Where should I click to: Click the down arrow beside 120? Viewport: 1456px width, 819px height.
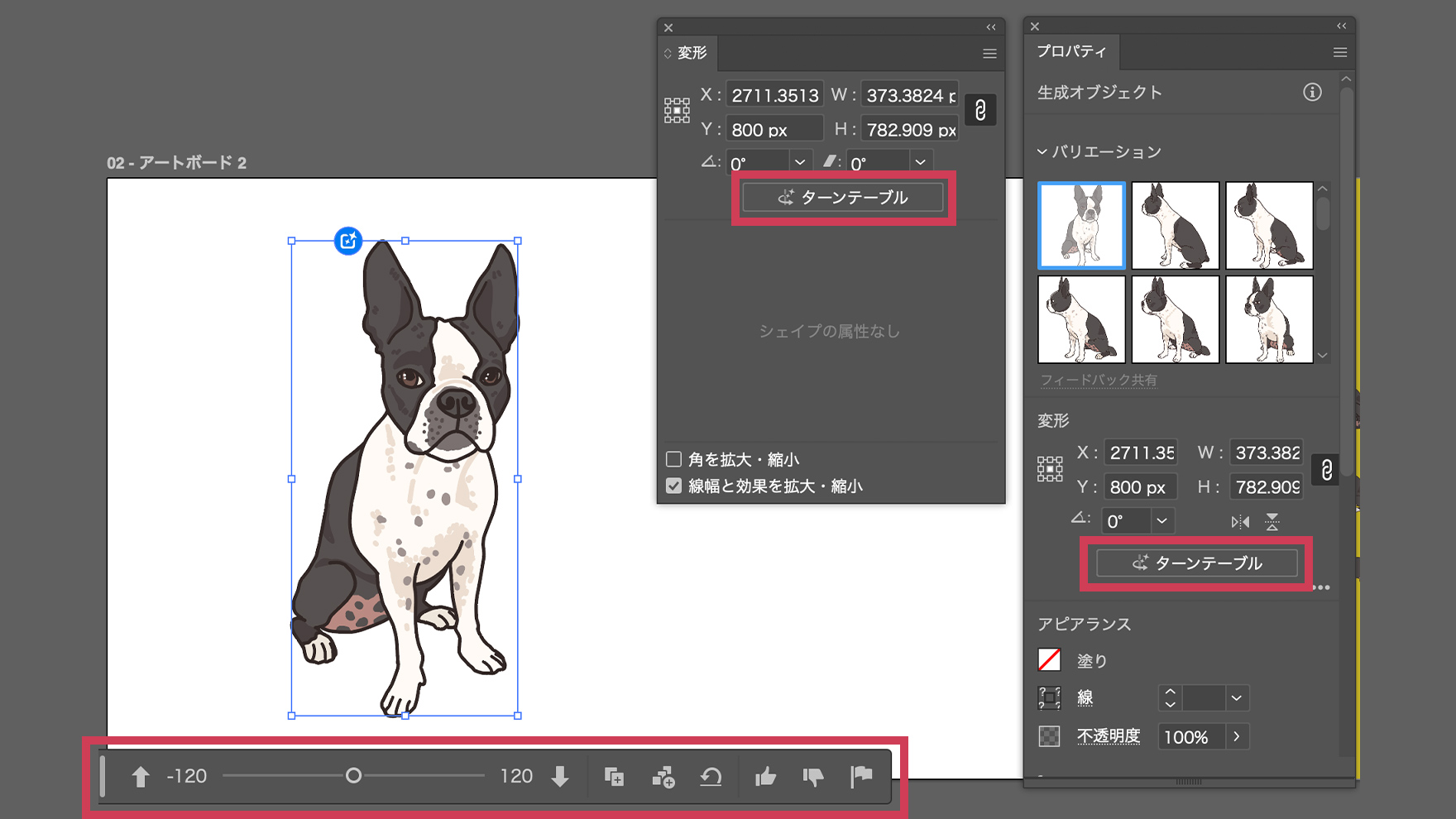[x=560, y=777]
